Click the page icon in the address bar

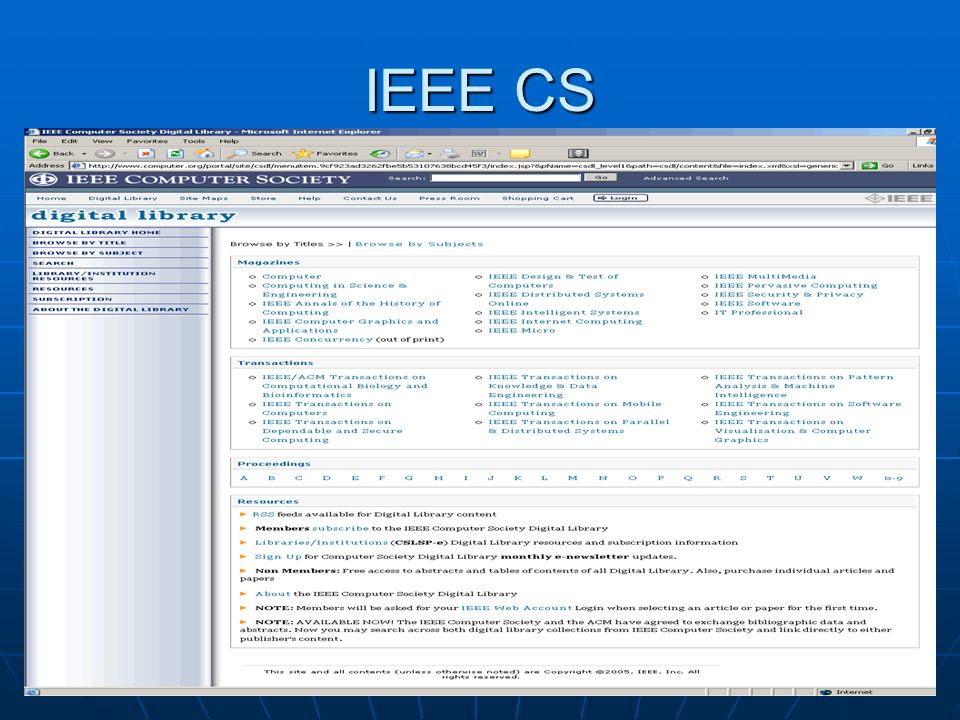point(77,166)
